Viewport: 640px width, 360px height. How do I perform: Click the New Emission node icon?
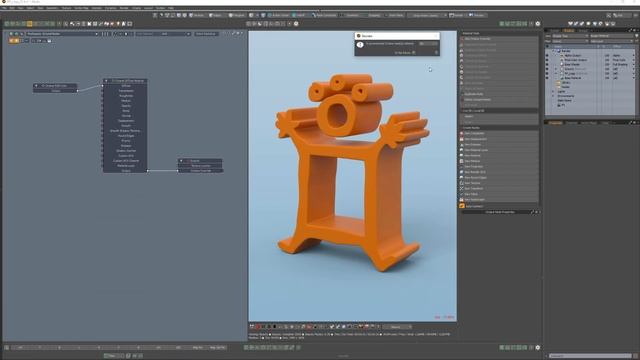click(x=462, y=144)
